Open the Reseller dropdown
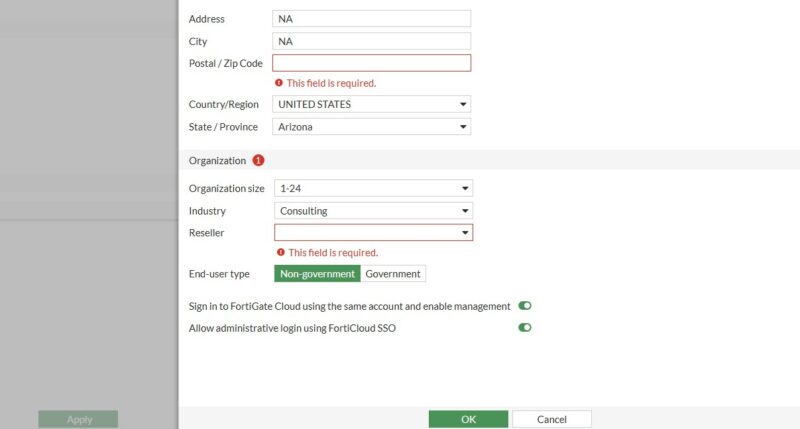The image size is (800, 429). [x=373, y=233]
